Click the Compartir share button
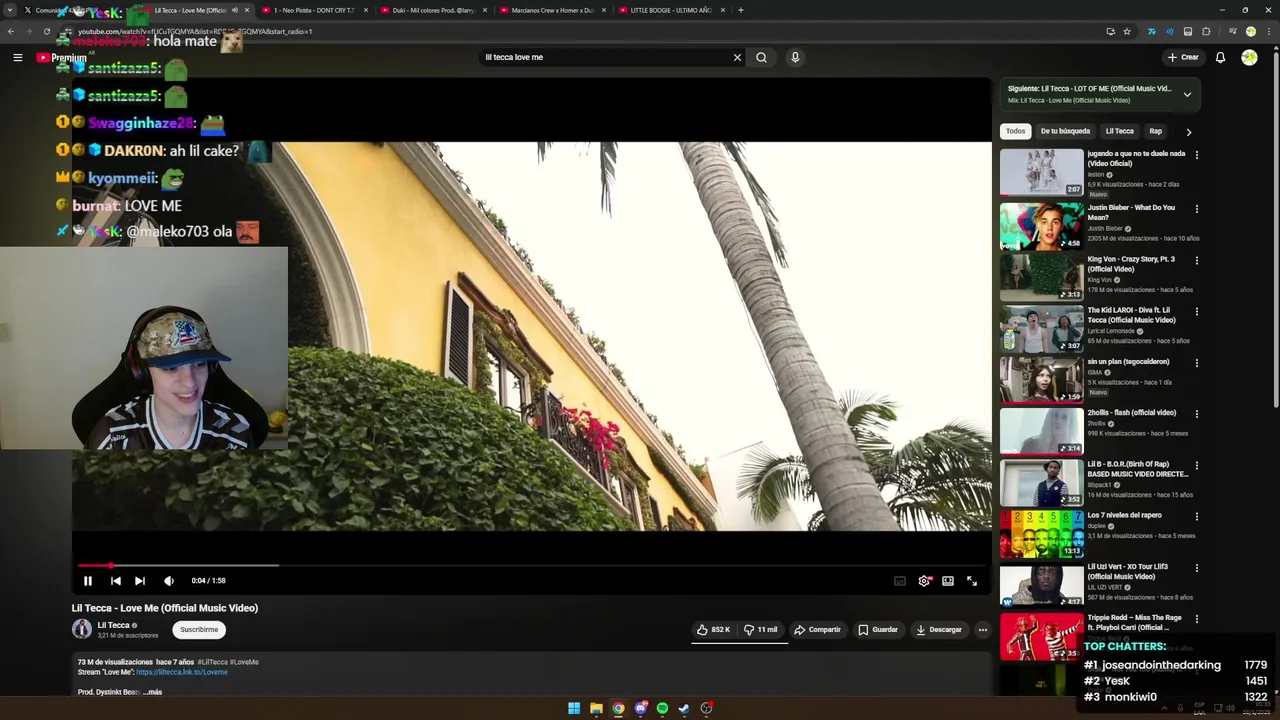Viewport: 1280px width, 720px height. coord(817,629)
